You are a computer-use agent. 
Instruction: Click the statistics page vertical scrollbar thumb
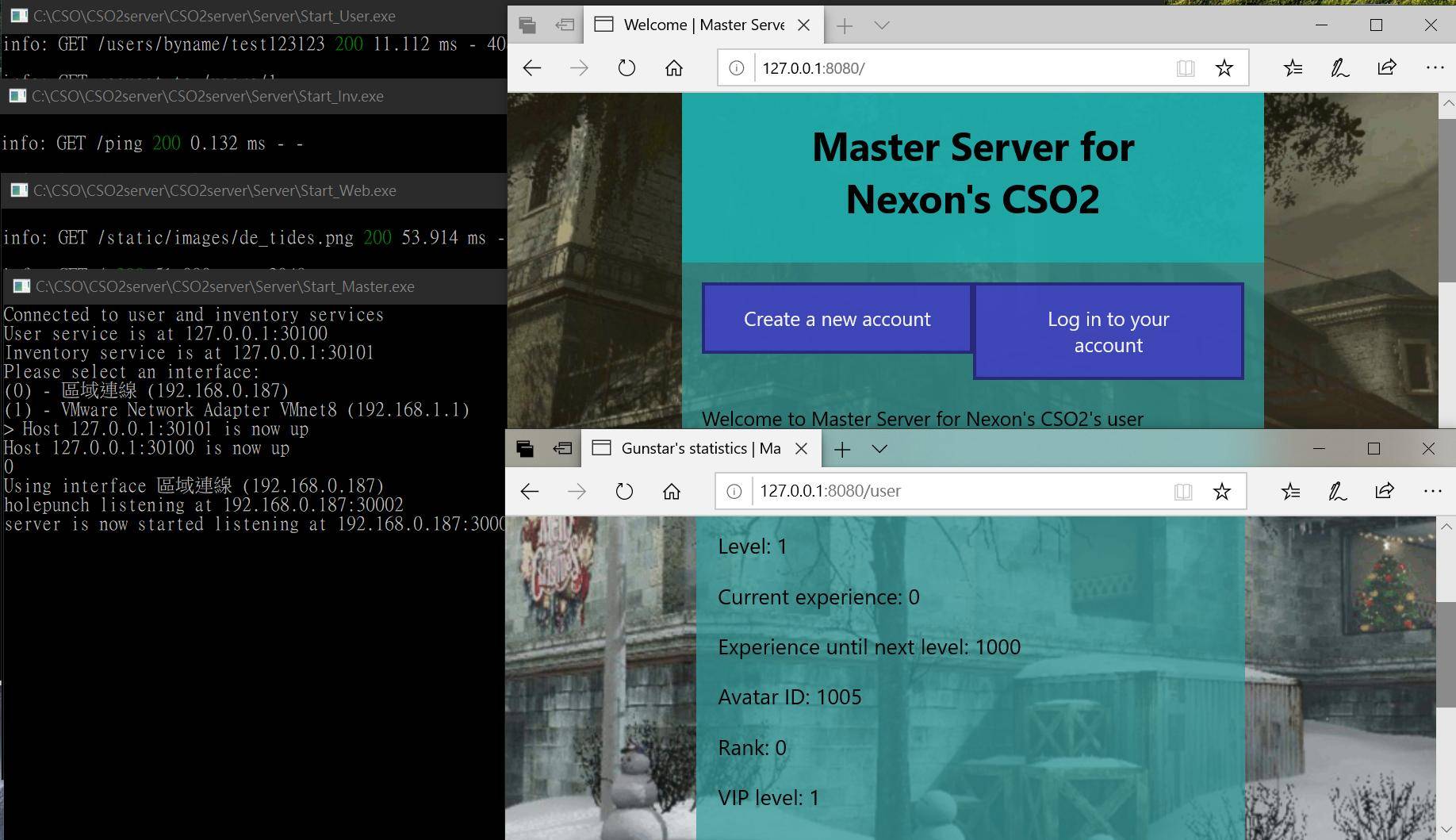click(1445, 654)
